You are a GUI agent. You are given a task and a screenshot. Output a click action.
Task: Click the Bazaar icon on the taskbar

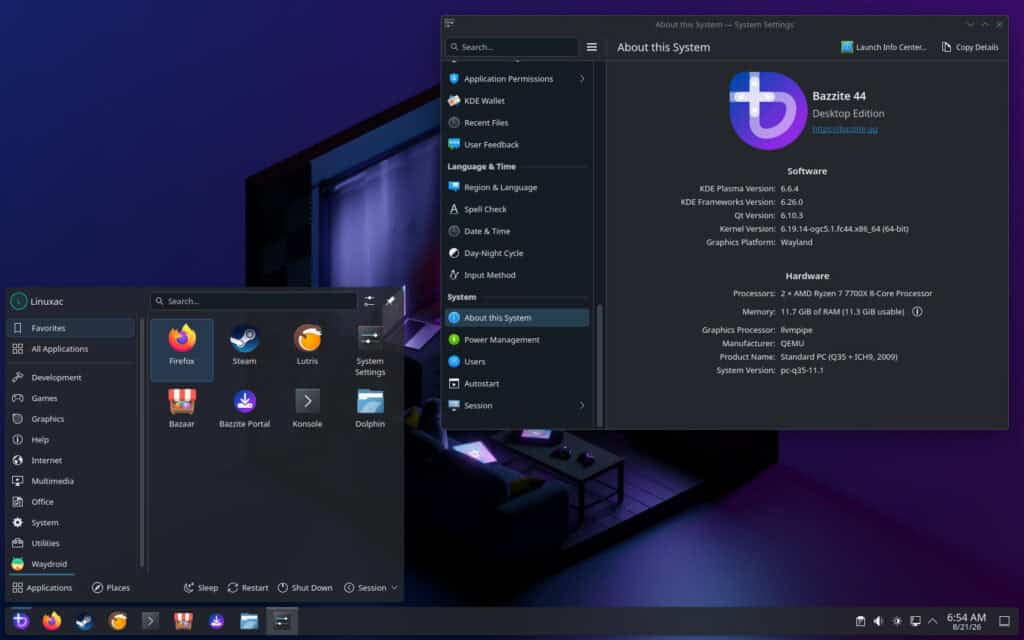point(184,620)
